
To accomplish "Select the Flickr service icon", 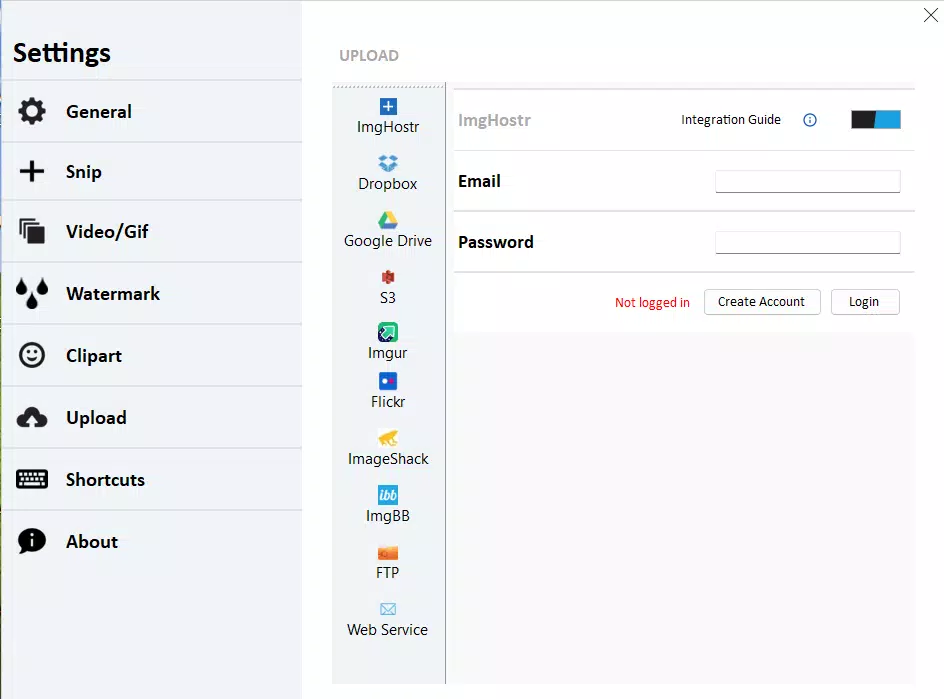I will [388, 381].
